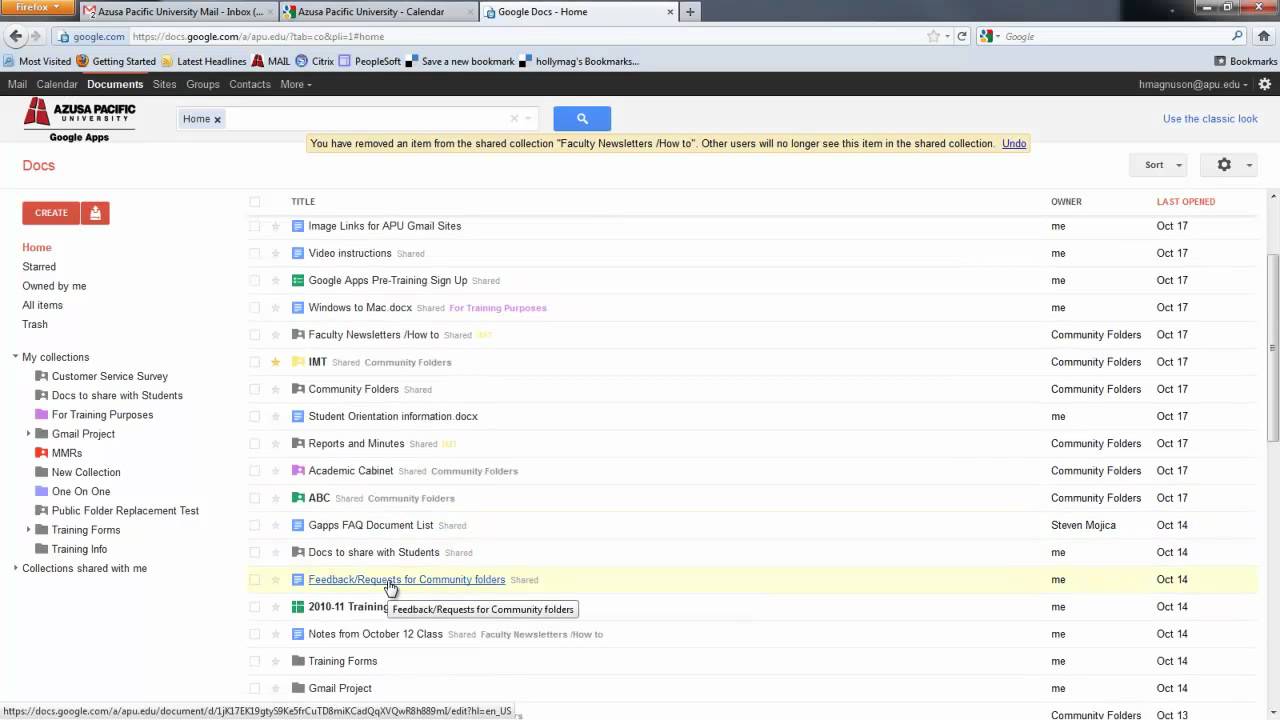
Task: Click the document list vertical scrollbar
Action: click(1272, 347)
